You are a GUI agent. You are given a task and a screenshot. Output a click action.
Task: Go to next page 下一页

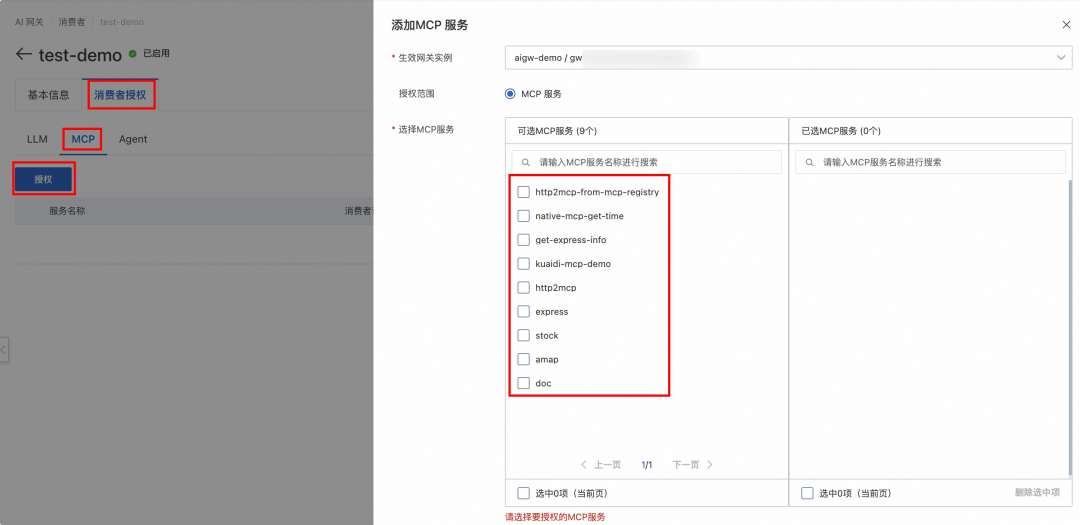coord(692,465)
